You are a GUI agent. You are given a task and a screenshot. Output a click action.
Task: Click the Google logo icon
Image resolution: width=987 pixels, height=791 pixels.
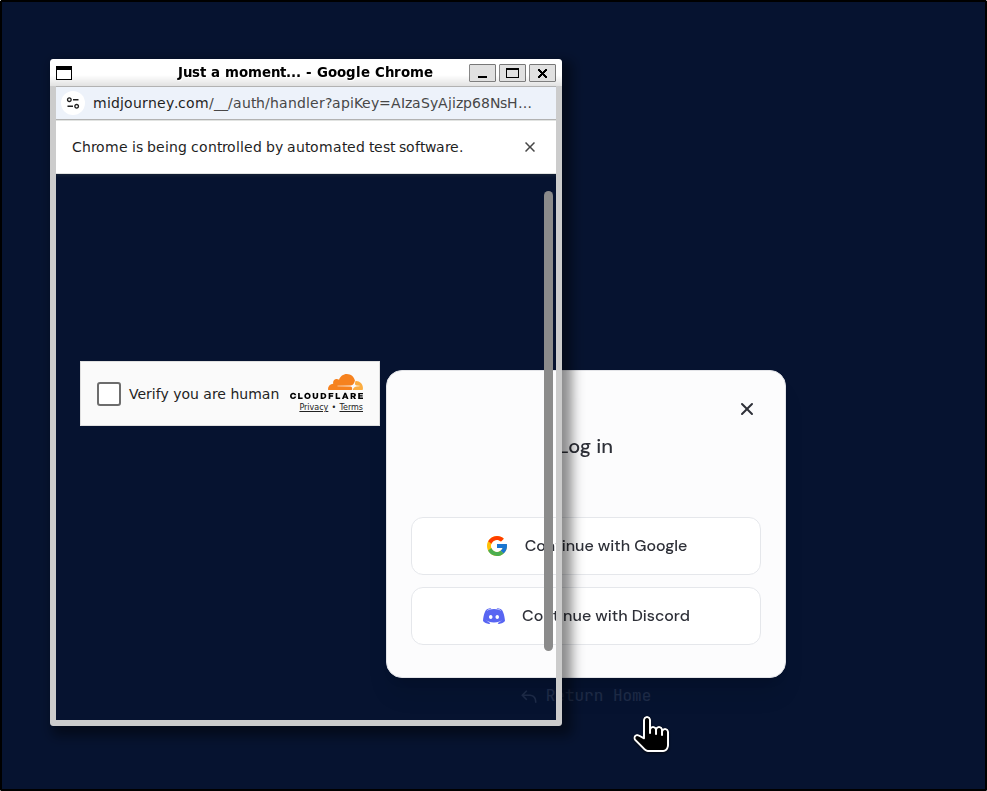[x=497, y=546]
